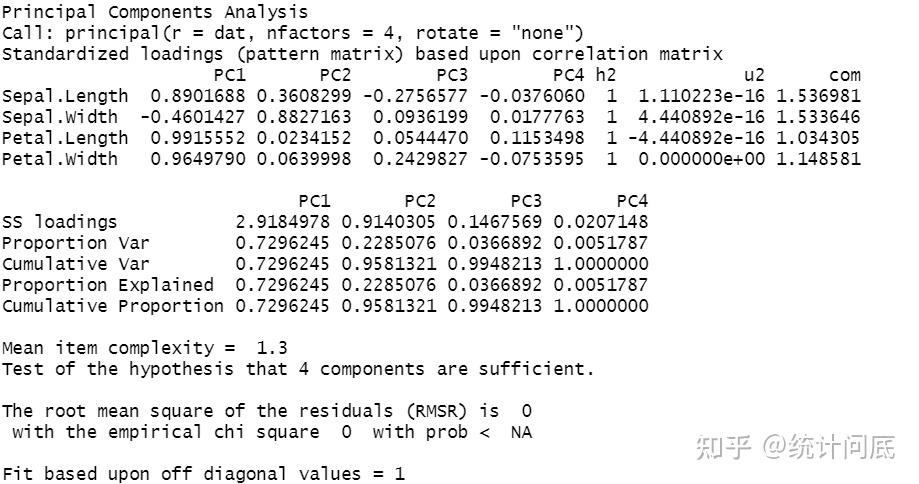Click the com column header
Viewport: 919px width, 484px height.
(845, 75)
